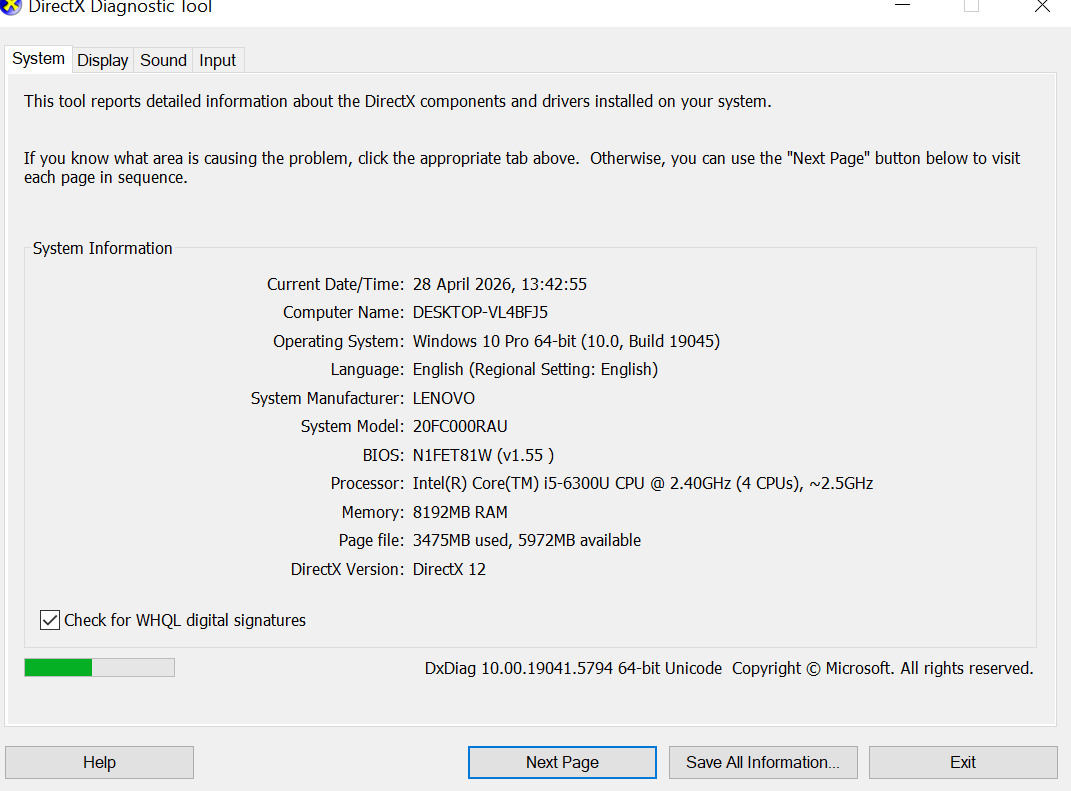Screen dimensions: 1071x791
Task: Click the DirectX 12 version value
Action: (x=449, y=570)
